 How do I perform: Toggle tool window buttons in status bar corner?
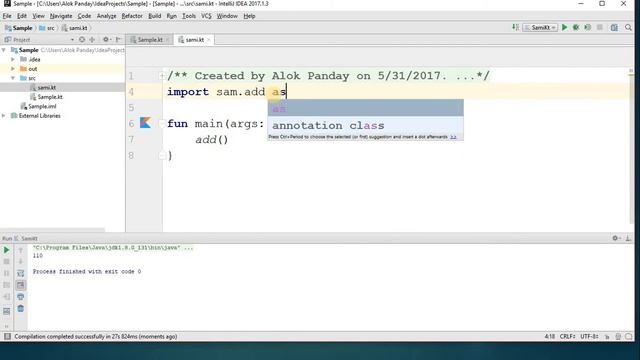click(7, 336)
